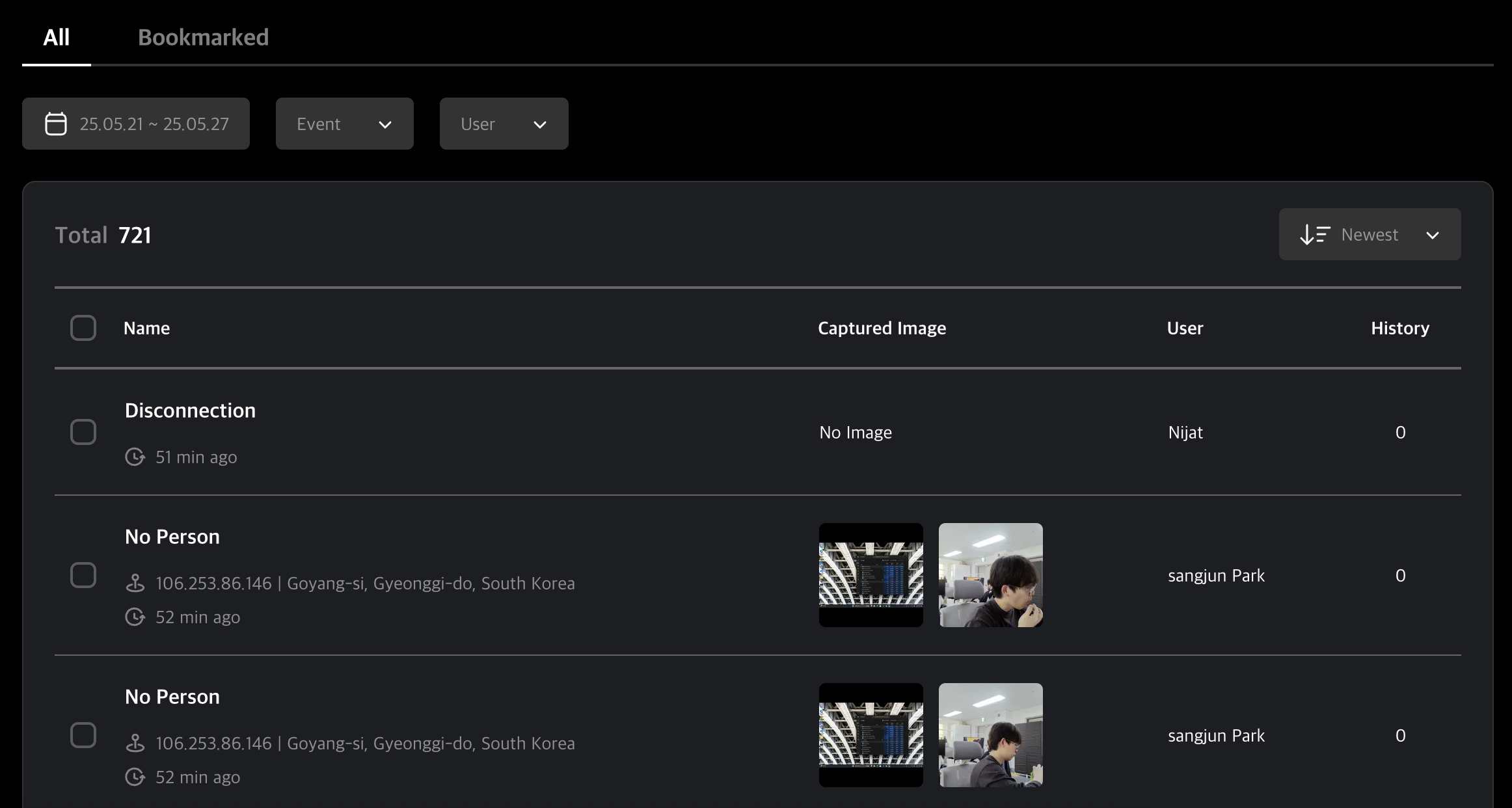Open first row's screen capture thumbnail

871,575
